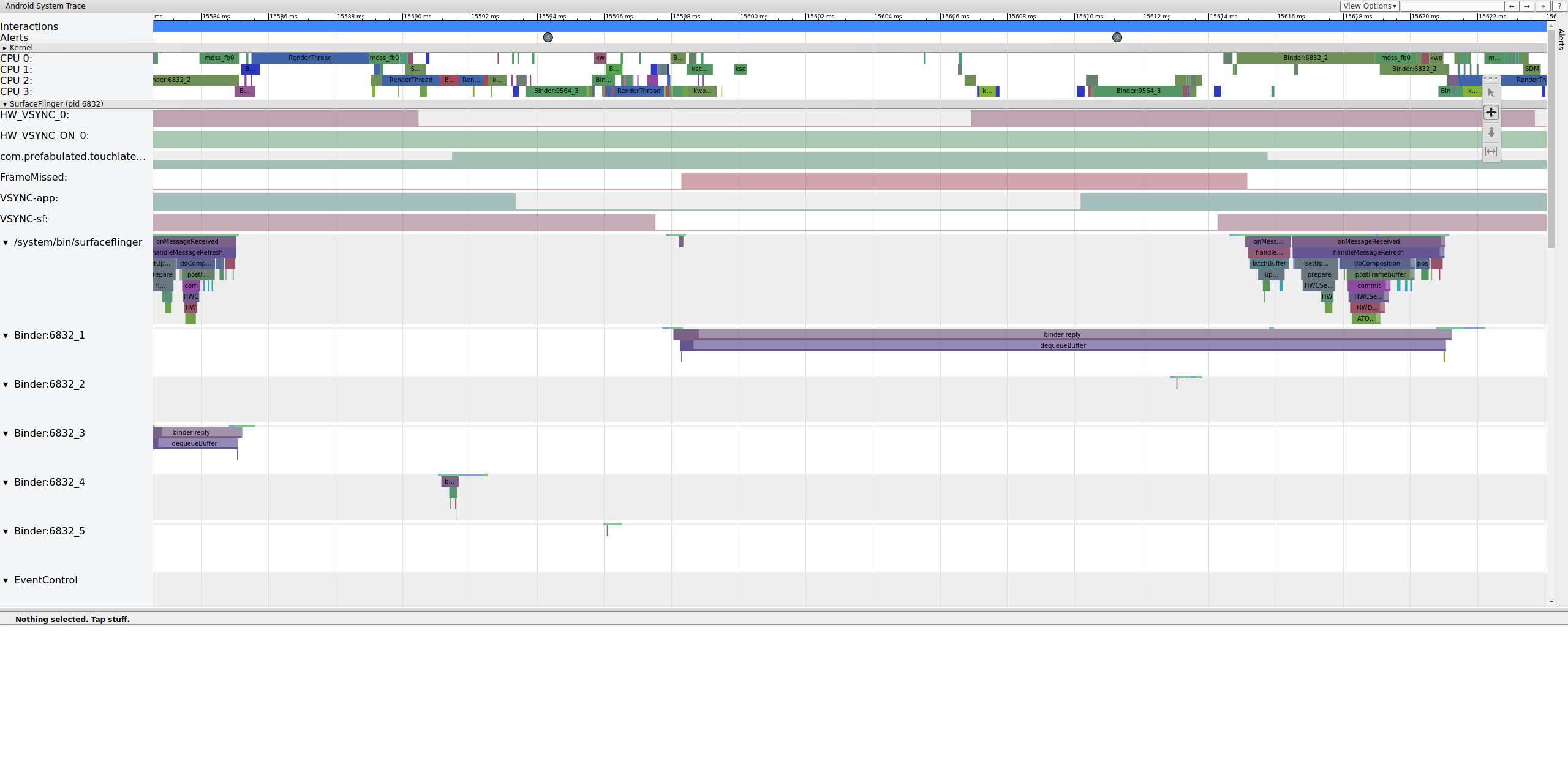Image resolution: width=1568 pixels, height=780 pixels.
Task: Click the search text field
Action: click(1452, 6)
